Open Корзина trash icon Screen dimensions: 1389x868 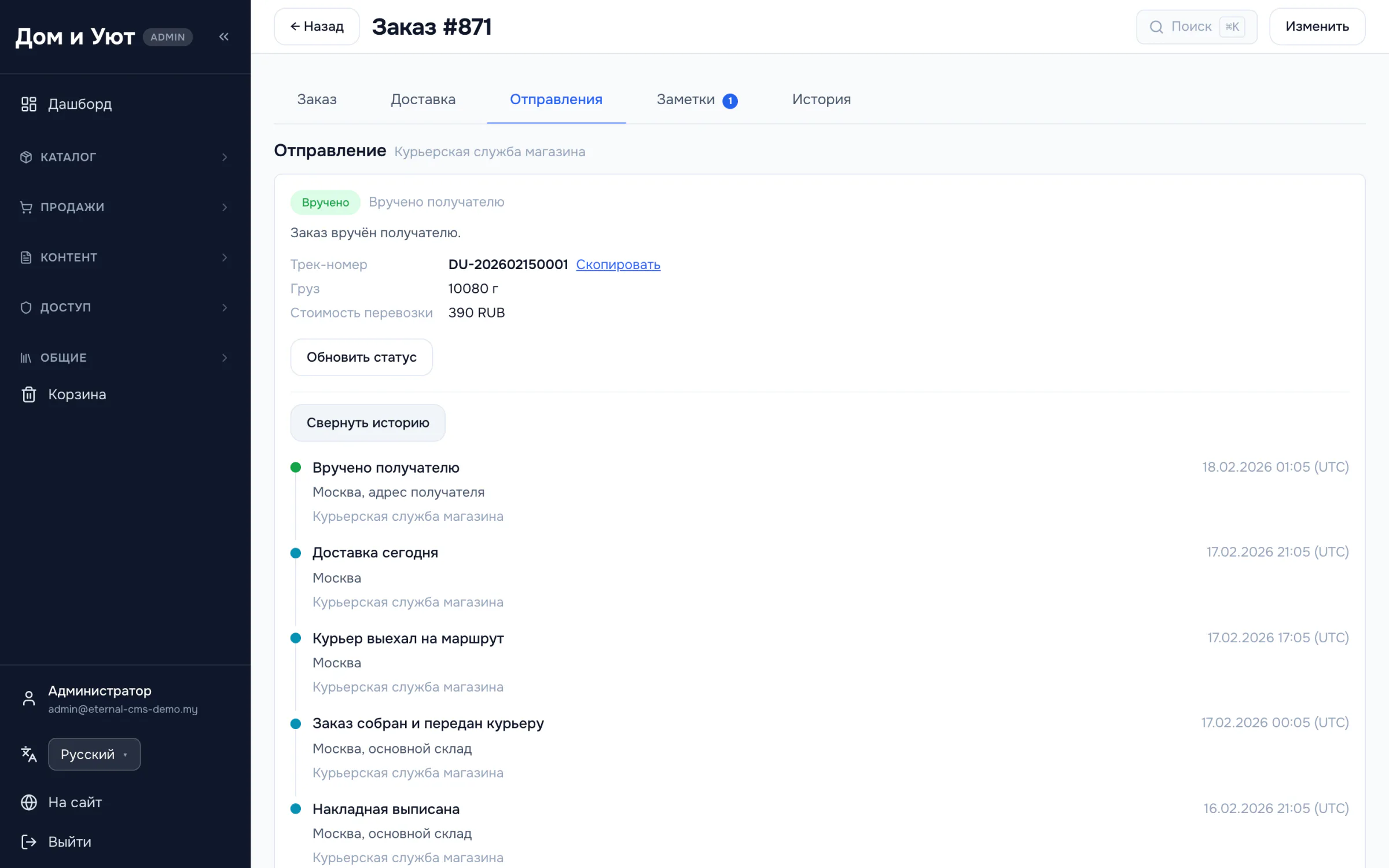coord(28,395)
